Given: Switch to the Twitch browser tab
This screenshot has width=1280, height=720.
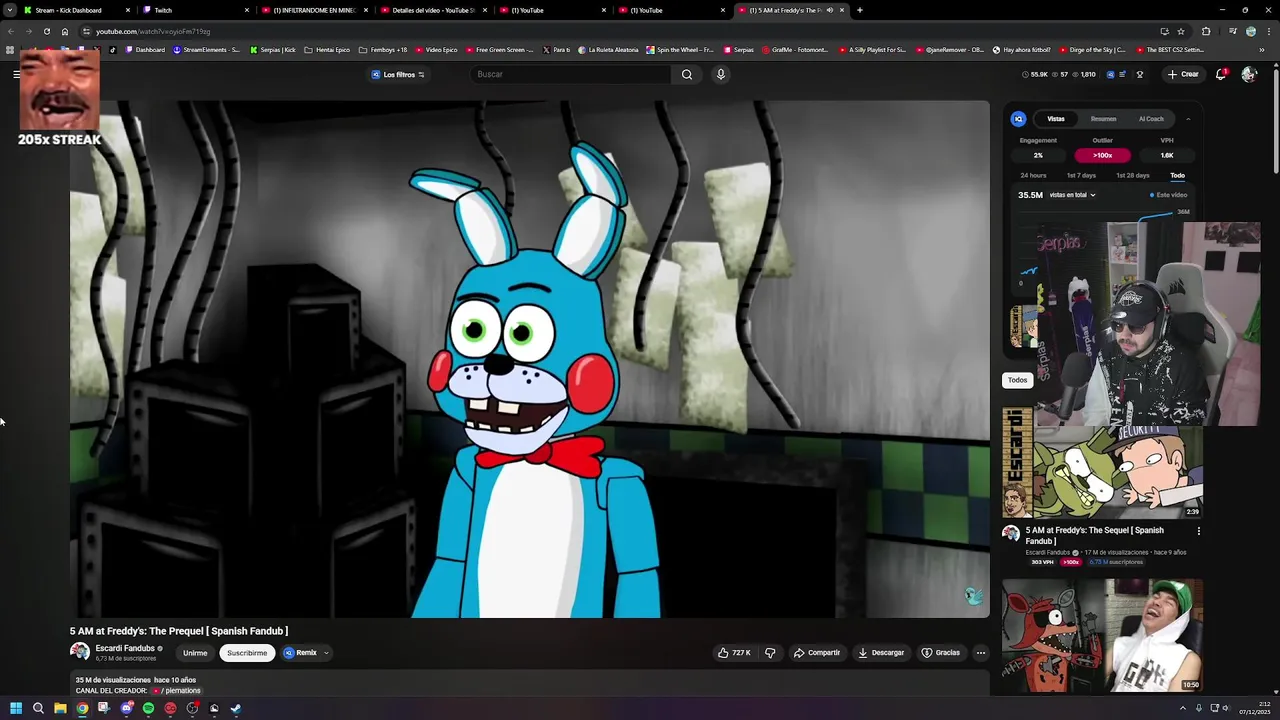Looking at the screenshot, I should [x=196, y=10].
